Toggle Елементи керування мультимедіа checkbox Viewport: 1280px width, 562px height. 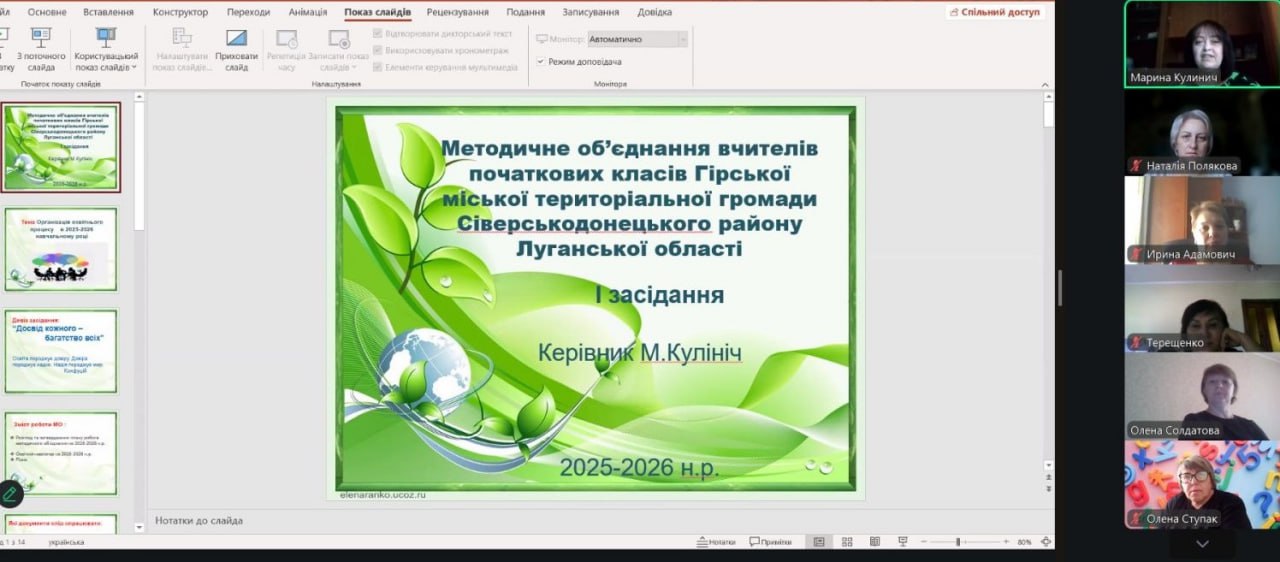coord(377,67)
